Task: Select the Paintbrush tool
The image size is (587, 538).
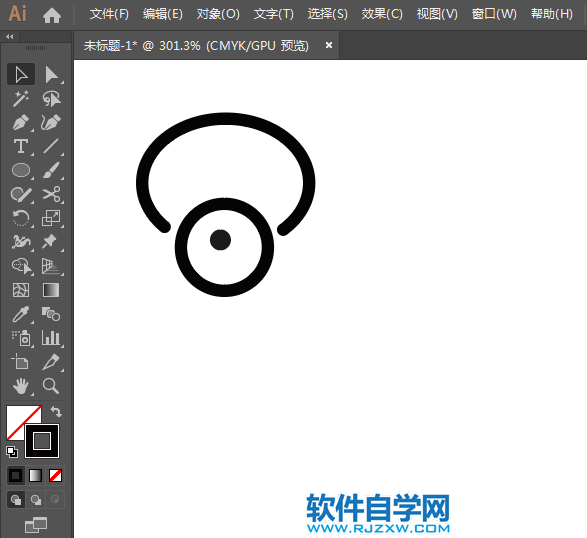Action: tap(51, 170)
